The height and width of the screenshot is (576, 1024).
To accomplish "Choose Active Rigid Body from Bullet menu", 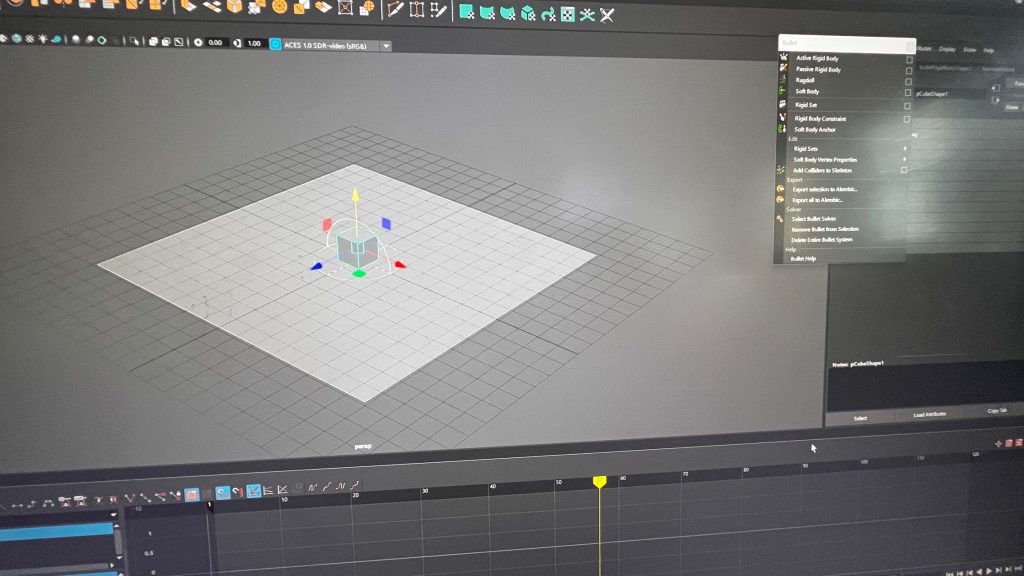I will 817,58.
